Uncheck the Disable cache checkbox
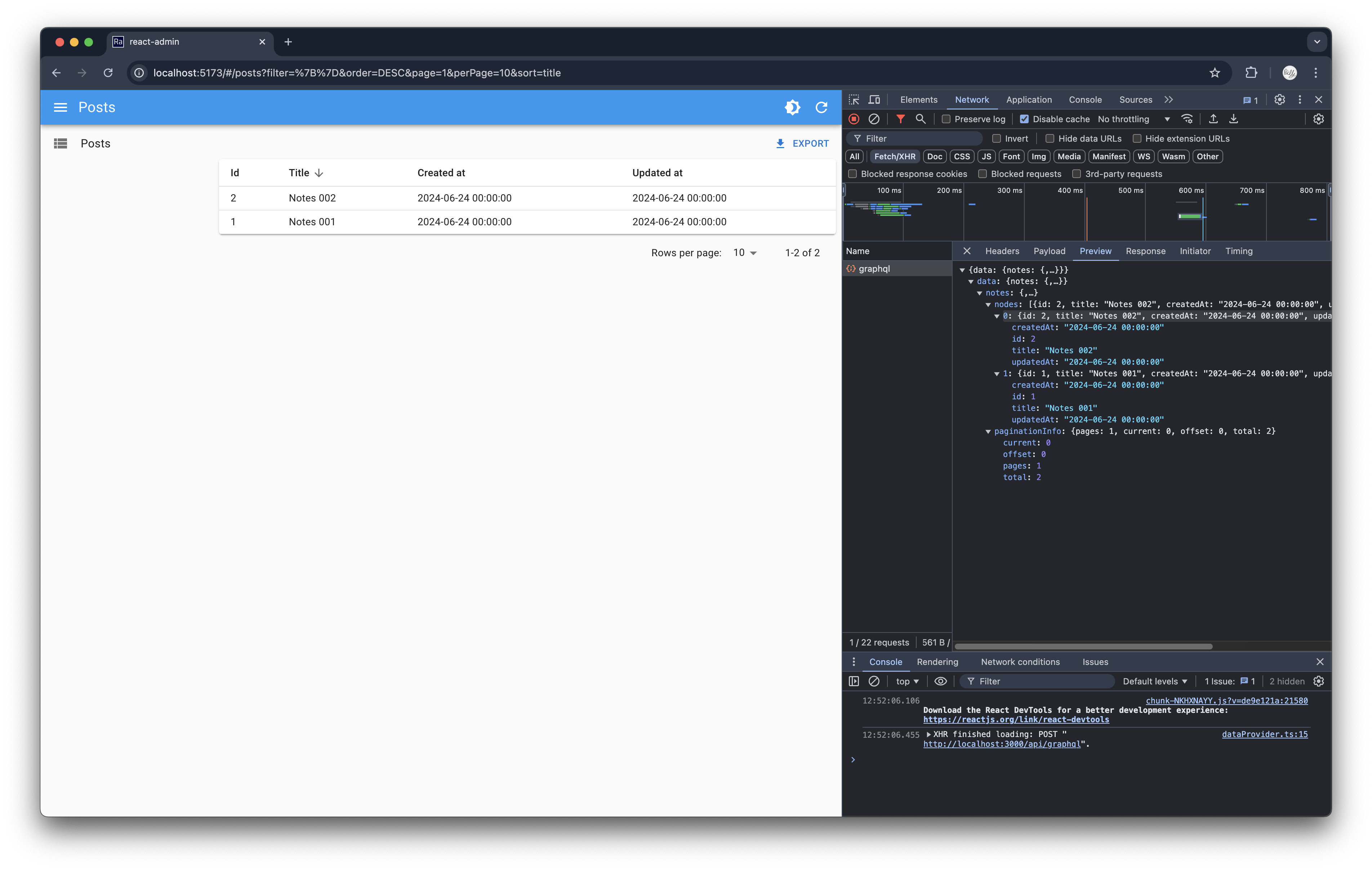The width and height of the screenshot is (1372, 870). tap(1024, 119)
